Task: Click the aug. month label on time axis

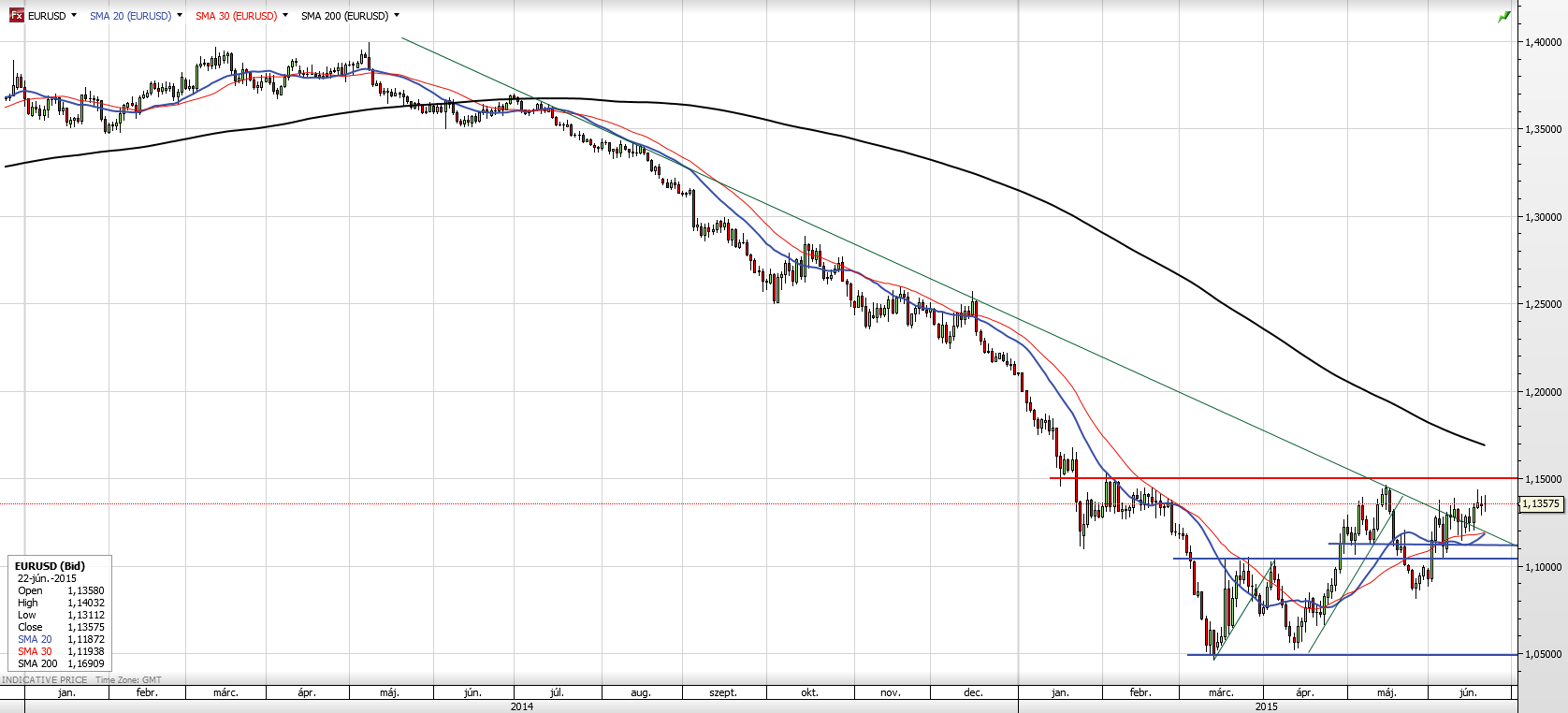Action: click(x=640, y=692)
